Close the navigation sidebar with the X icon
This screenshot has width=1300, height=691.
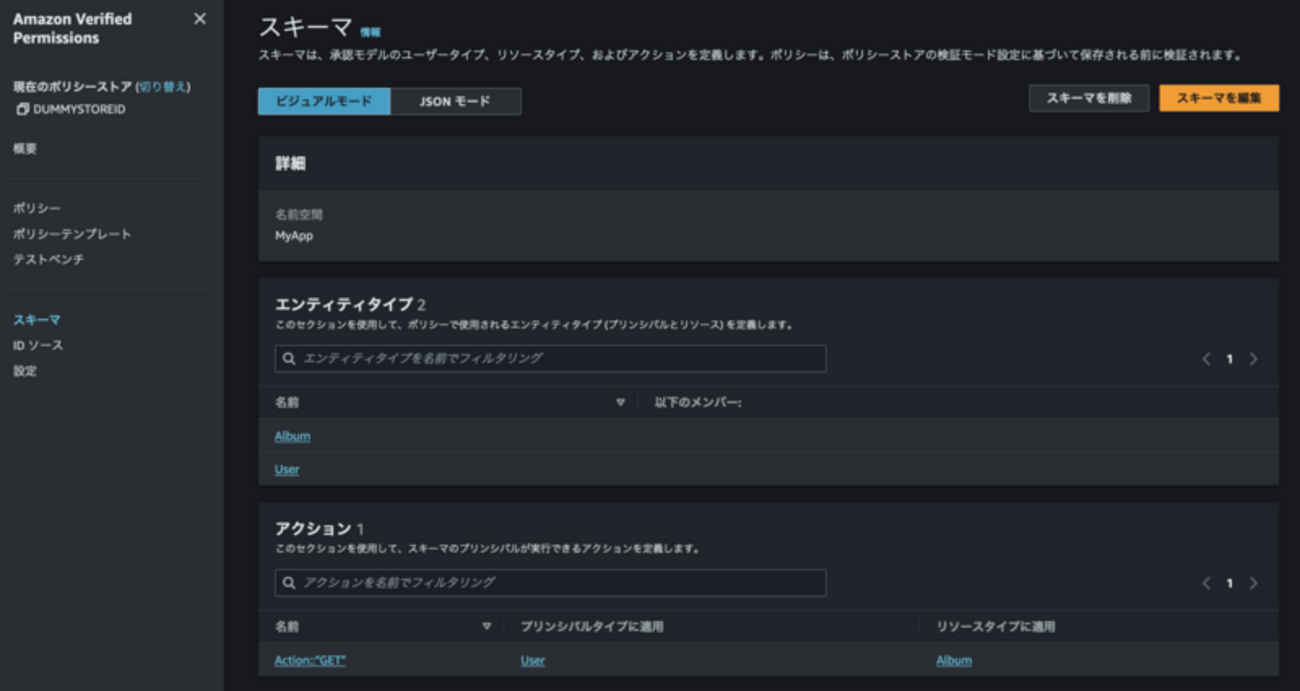coord(199,17)
